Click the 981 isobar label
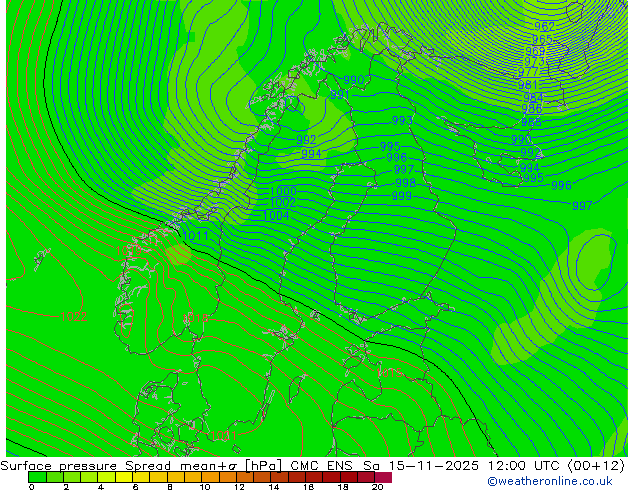This screenshot has width=634, height=490. (528, 85)
